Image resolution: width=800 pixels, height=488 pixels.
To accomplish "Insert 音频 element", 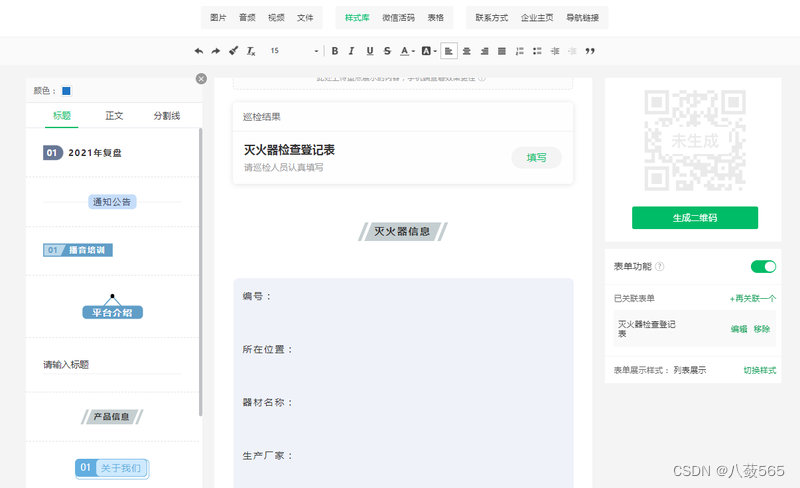I will pos(247,18).
